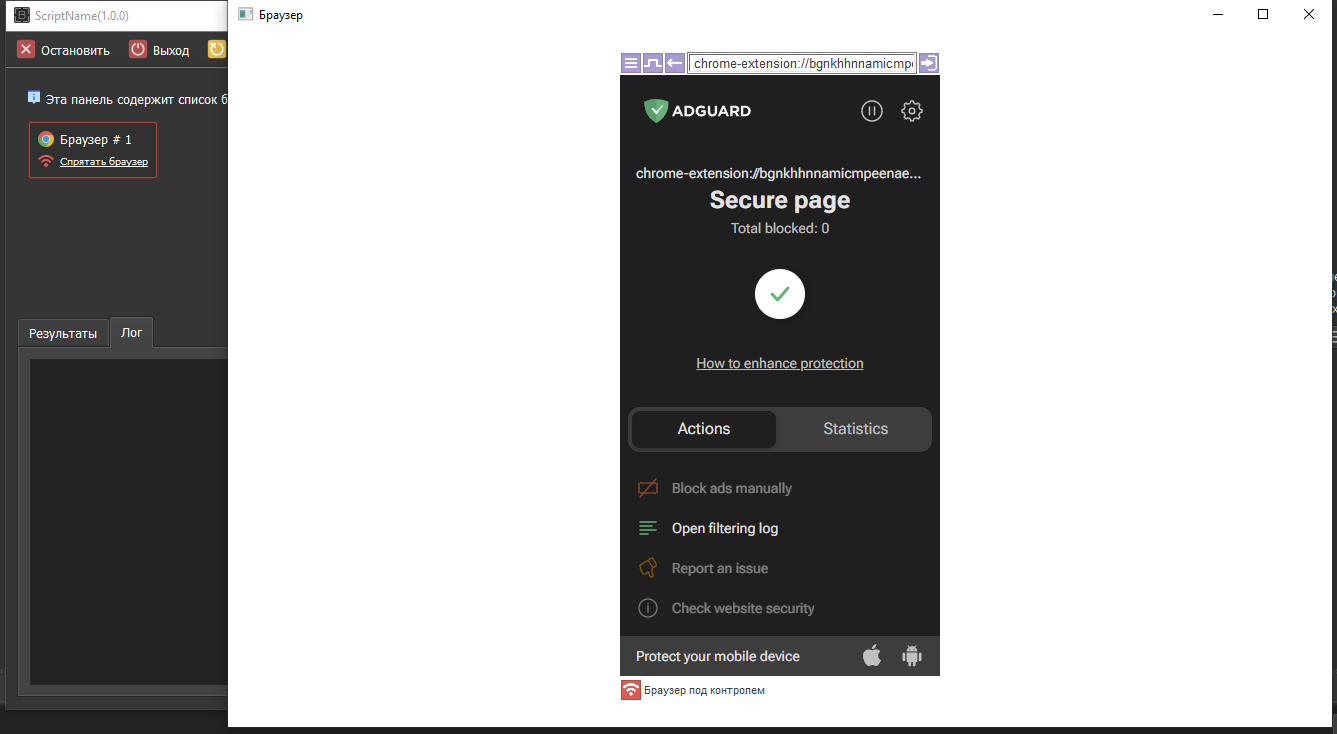Click Open filtering log

pos(725,528)
